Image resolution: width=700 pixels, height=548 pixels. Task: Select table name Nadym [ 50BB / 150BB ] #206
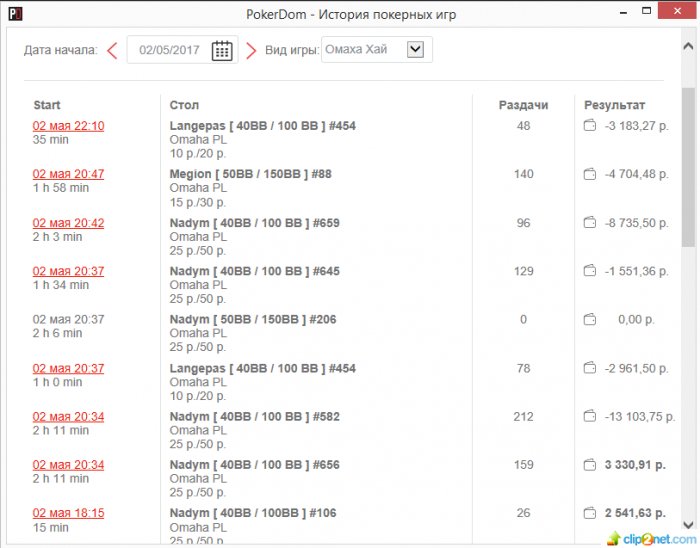pos(253,320)
